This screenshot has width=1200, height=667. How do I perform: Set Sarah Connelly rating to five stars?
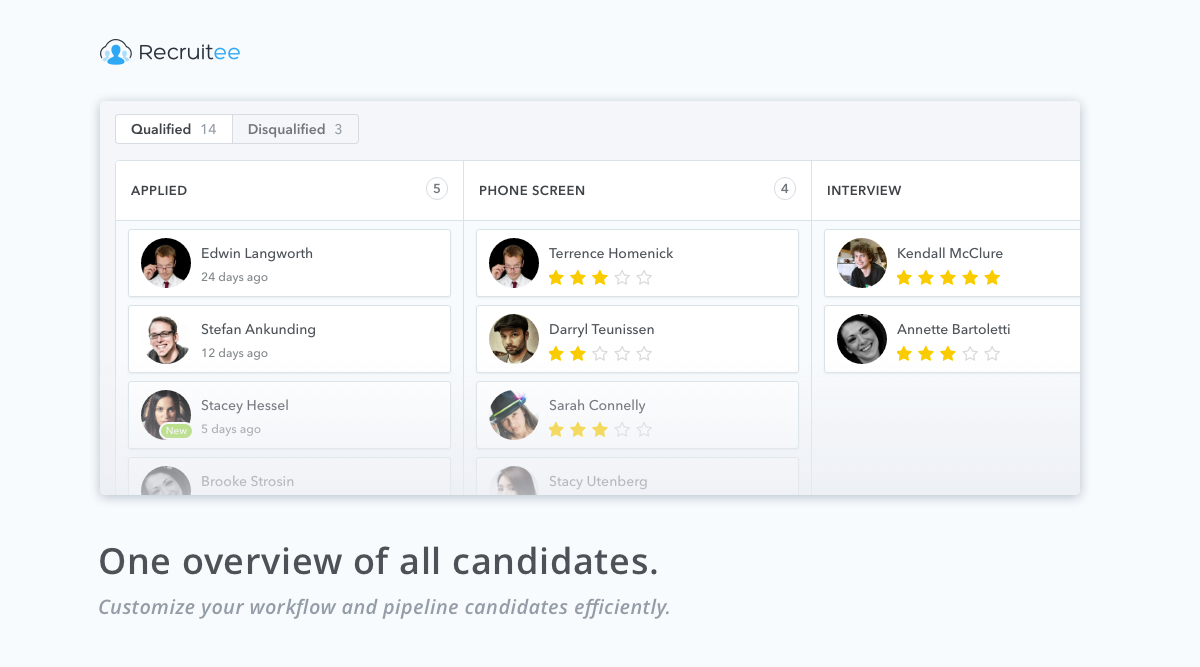tap(644, 430)
